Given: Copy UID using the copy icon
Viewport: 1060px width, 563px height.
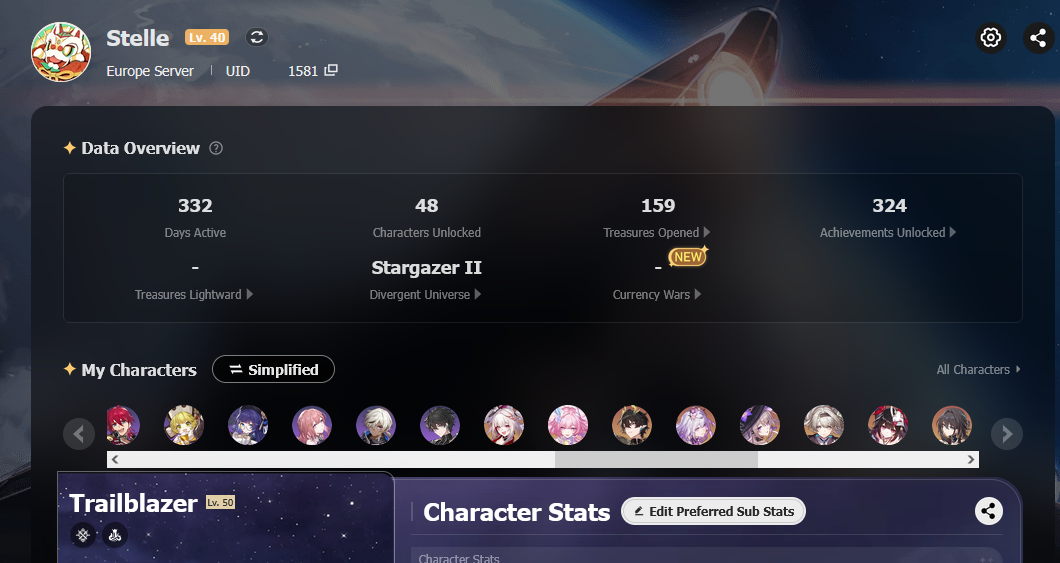Looking at the screenshot, I should [331, 70].
